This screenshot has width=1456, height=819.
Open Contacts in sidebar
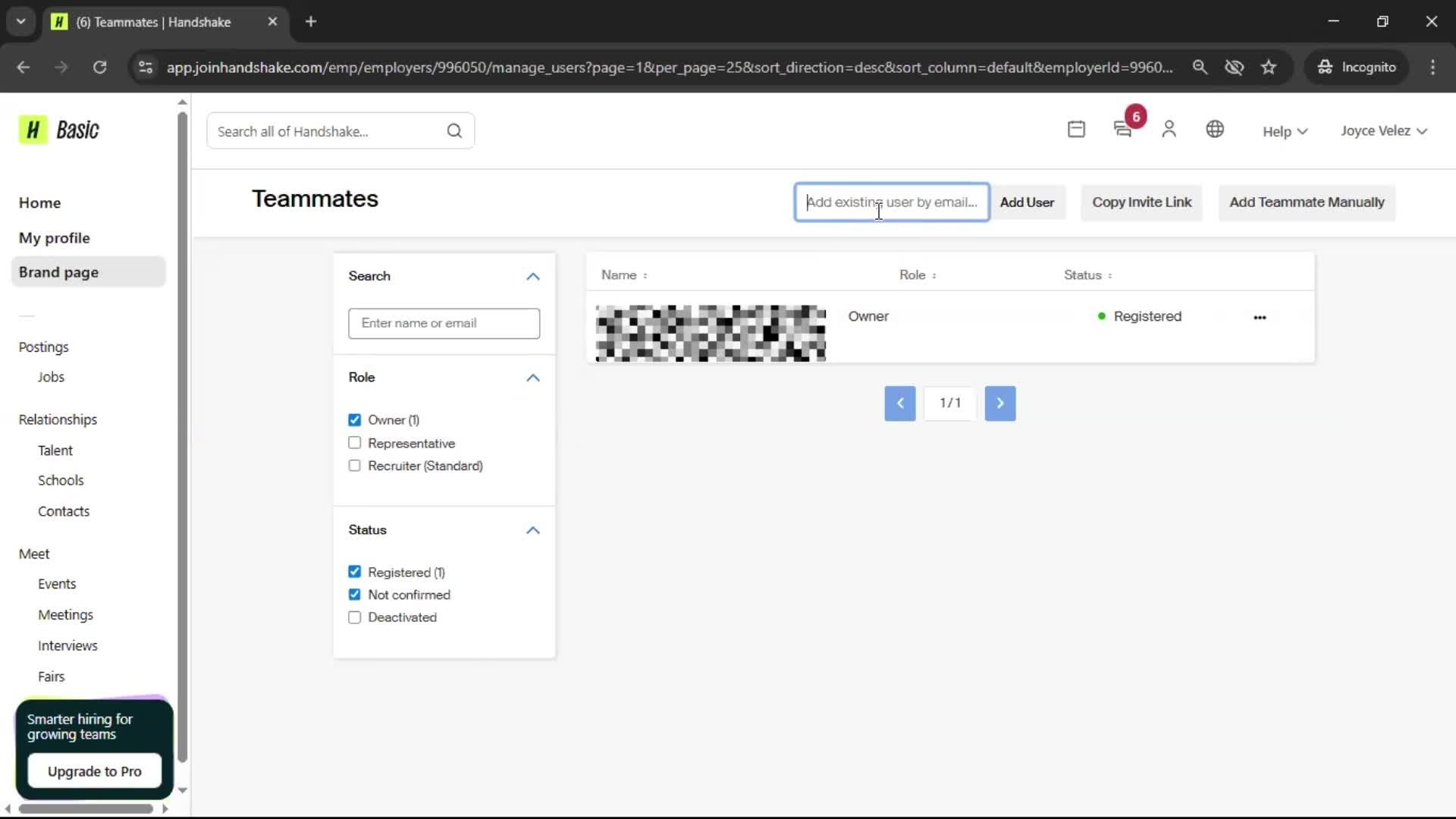coord(64,512)
